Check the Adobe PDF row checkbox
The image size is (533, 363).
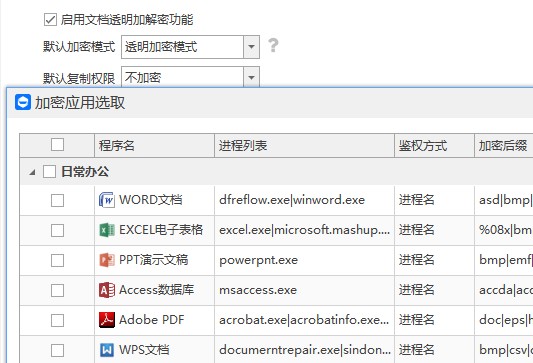point(57,320)
